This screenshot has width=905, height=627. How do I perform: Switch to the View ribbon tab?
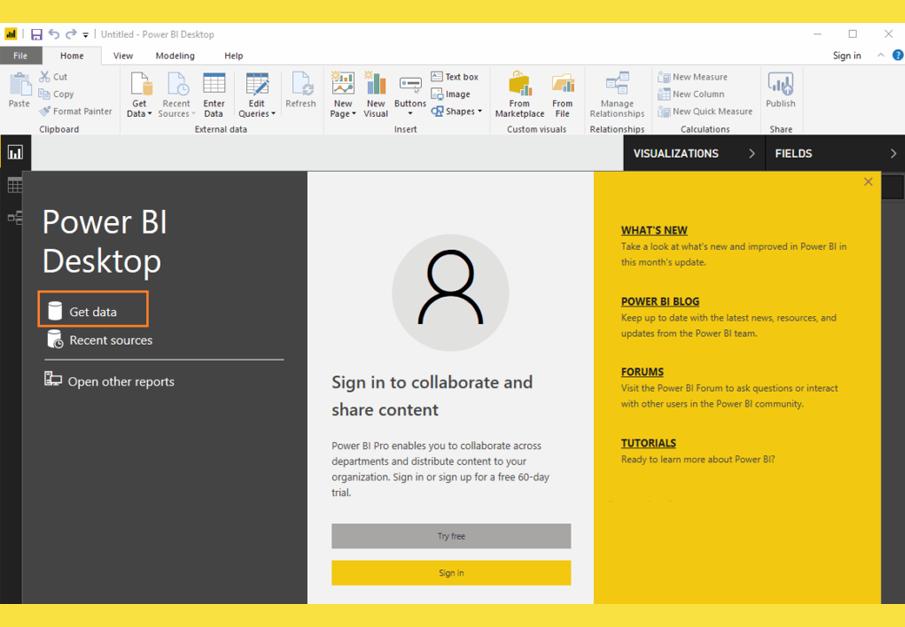(123, 55)
